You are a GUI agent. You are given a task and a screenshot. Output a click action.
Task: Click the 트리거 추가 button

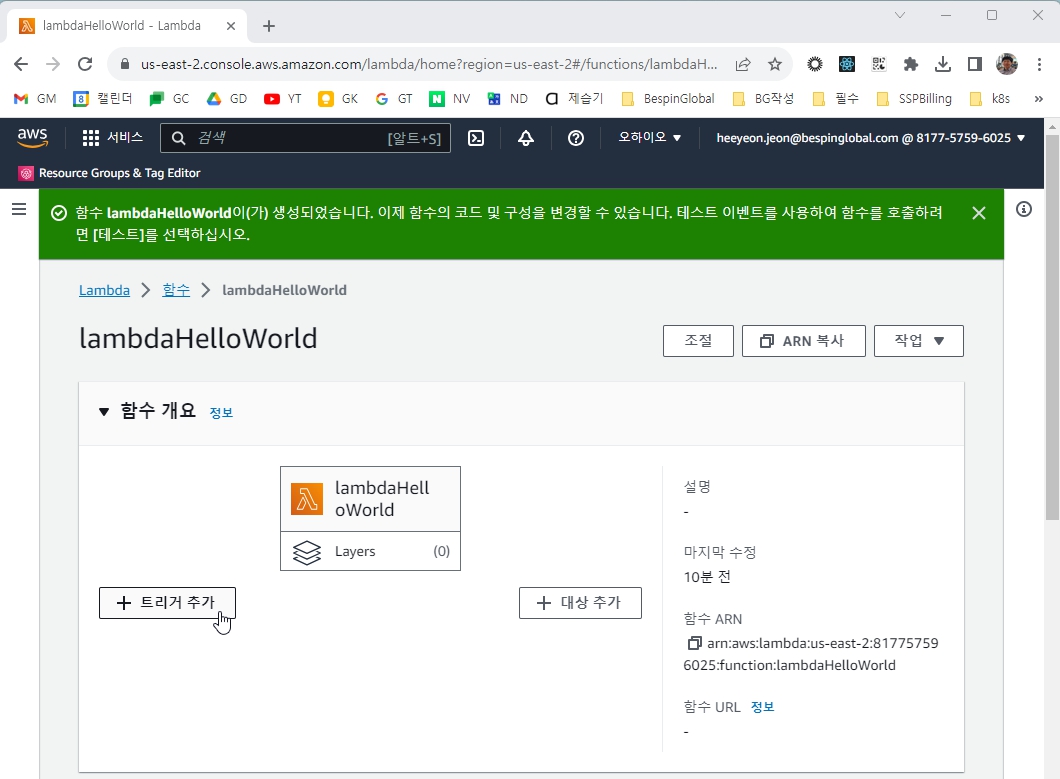pyautogui.click(x=167, y=603)
